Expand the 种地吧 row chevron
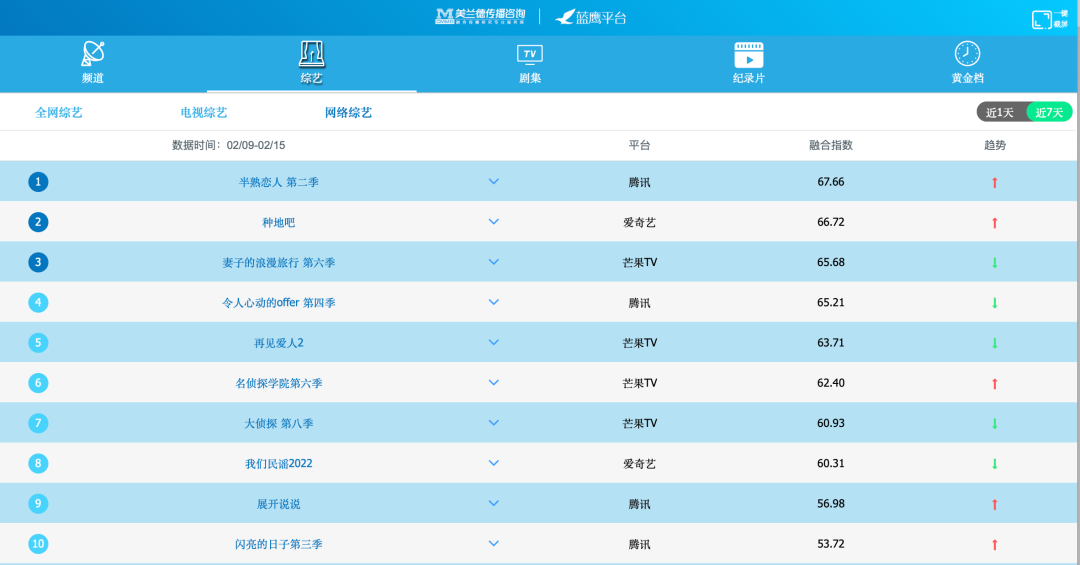Screen dimensions: 1080x565 [493, 222]
